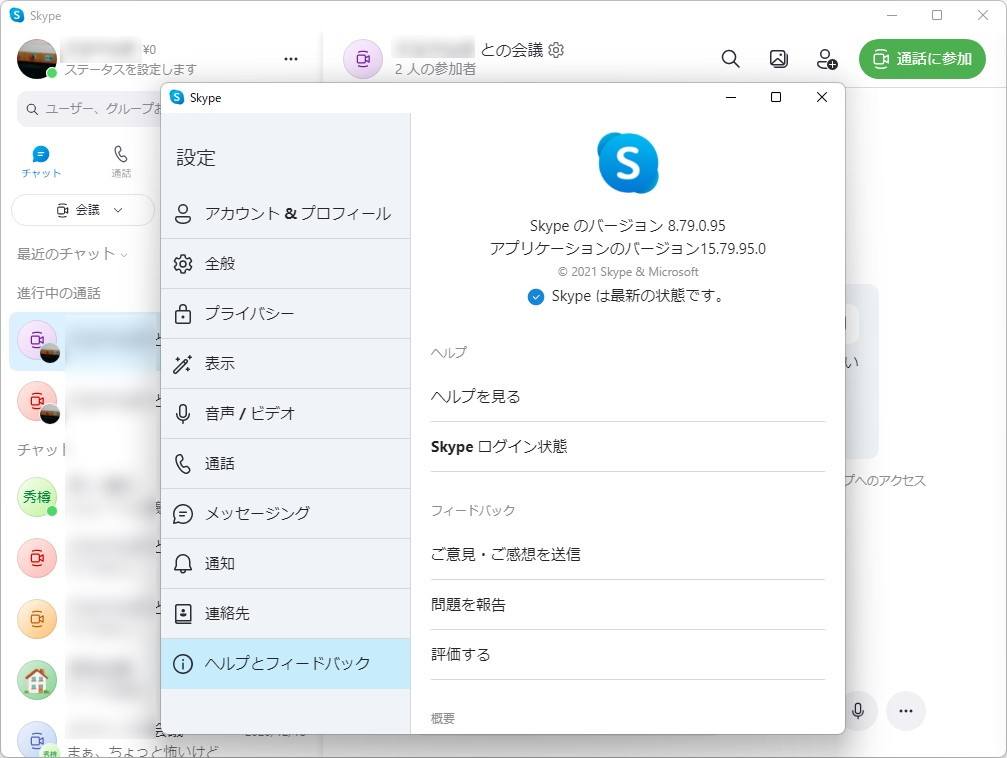Open プライバシー settings
The image size is (1007, 758).
coord(250,313)
